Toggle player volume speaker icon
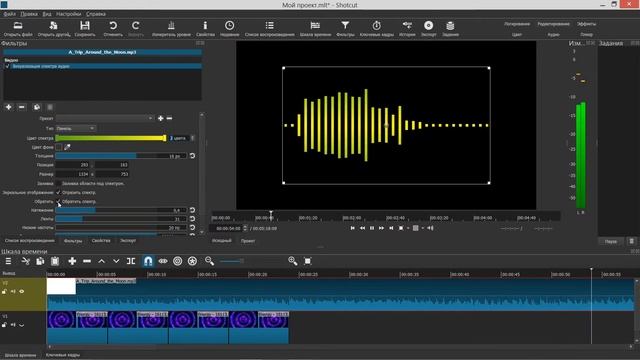This screenshot has height=360, width=640. click(430, 228)
